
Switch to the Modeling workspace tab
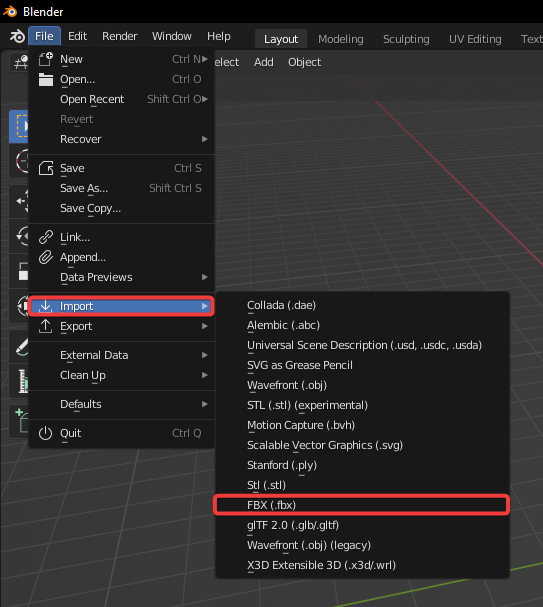(341, 39)
